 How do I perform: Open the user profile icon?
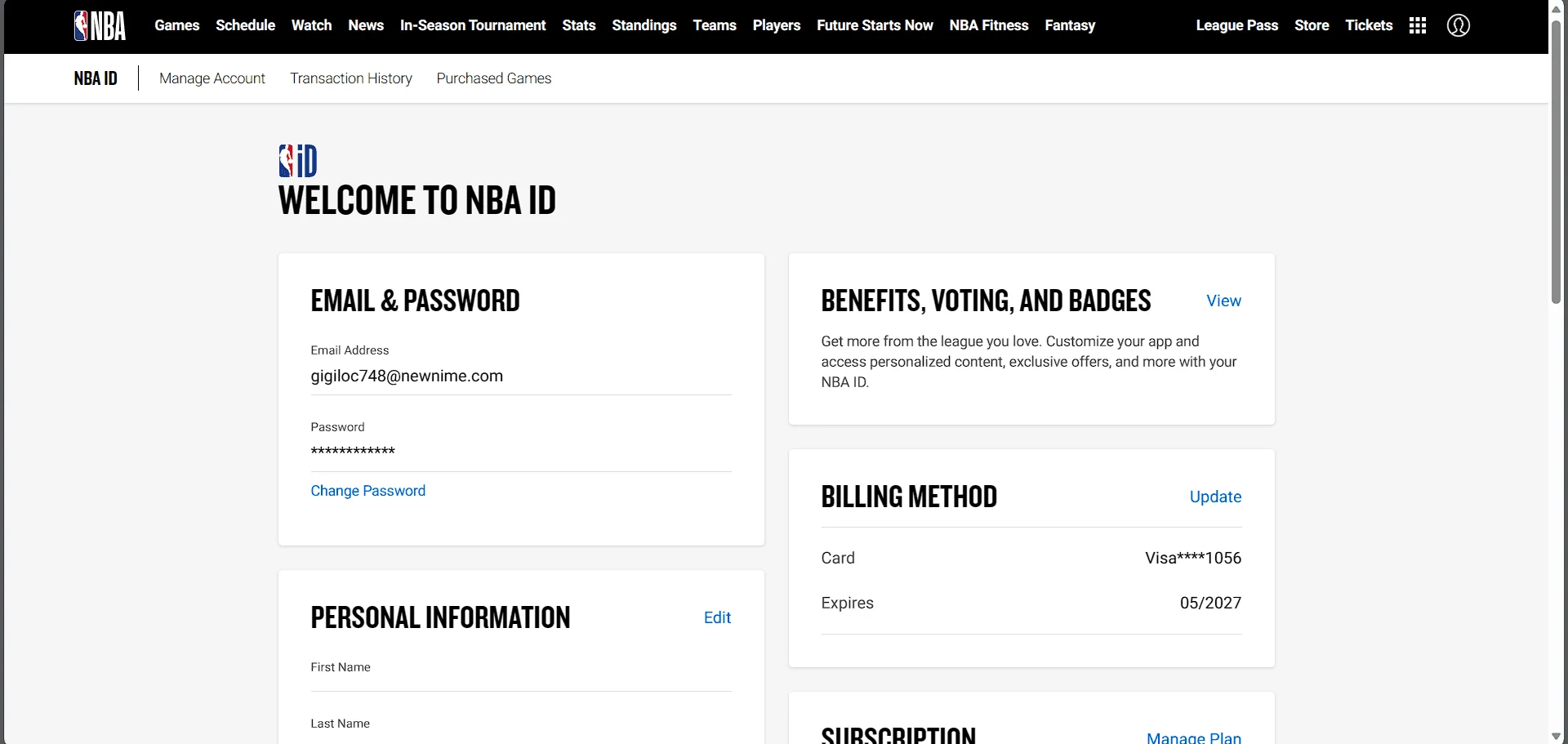1459,25
